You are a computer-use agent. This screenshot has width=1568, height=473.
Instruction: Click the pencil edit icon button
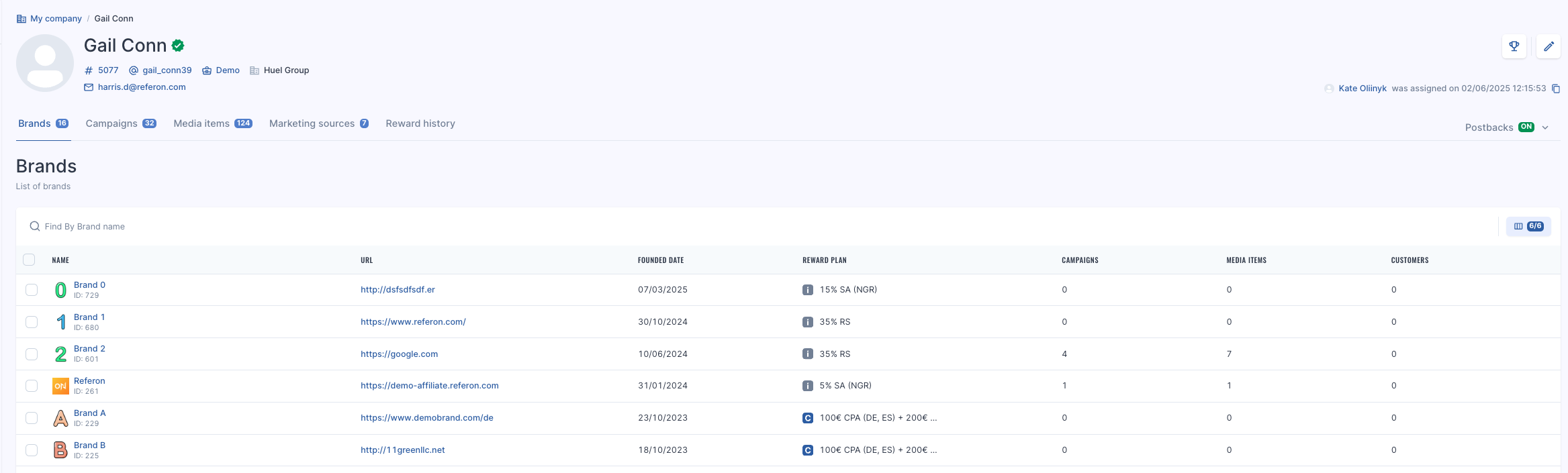click(x=1549, y=46)
